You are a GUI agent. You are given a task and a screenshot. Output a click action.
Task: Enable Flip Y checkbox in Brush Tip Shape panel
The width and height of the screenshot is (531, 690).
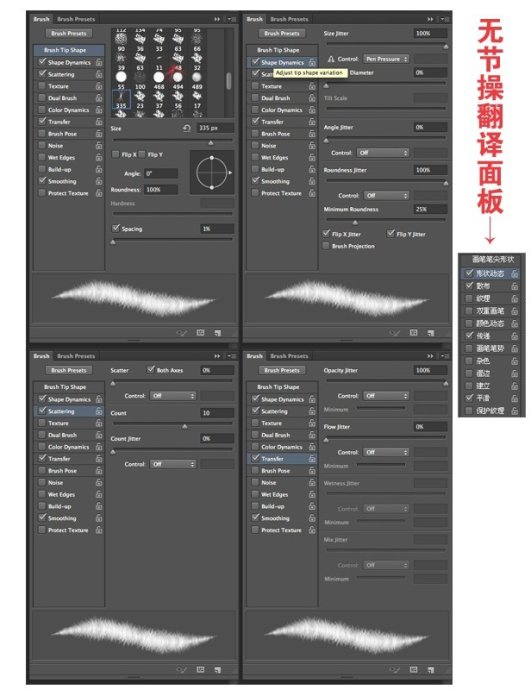[x=142, y=154]
